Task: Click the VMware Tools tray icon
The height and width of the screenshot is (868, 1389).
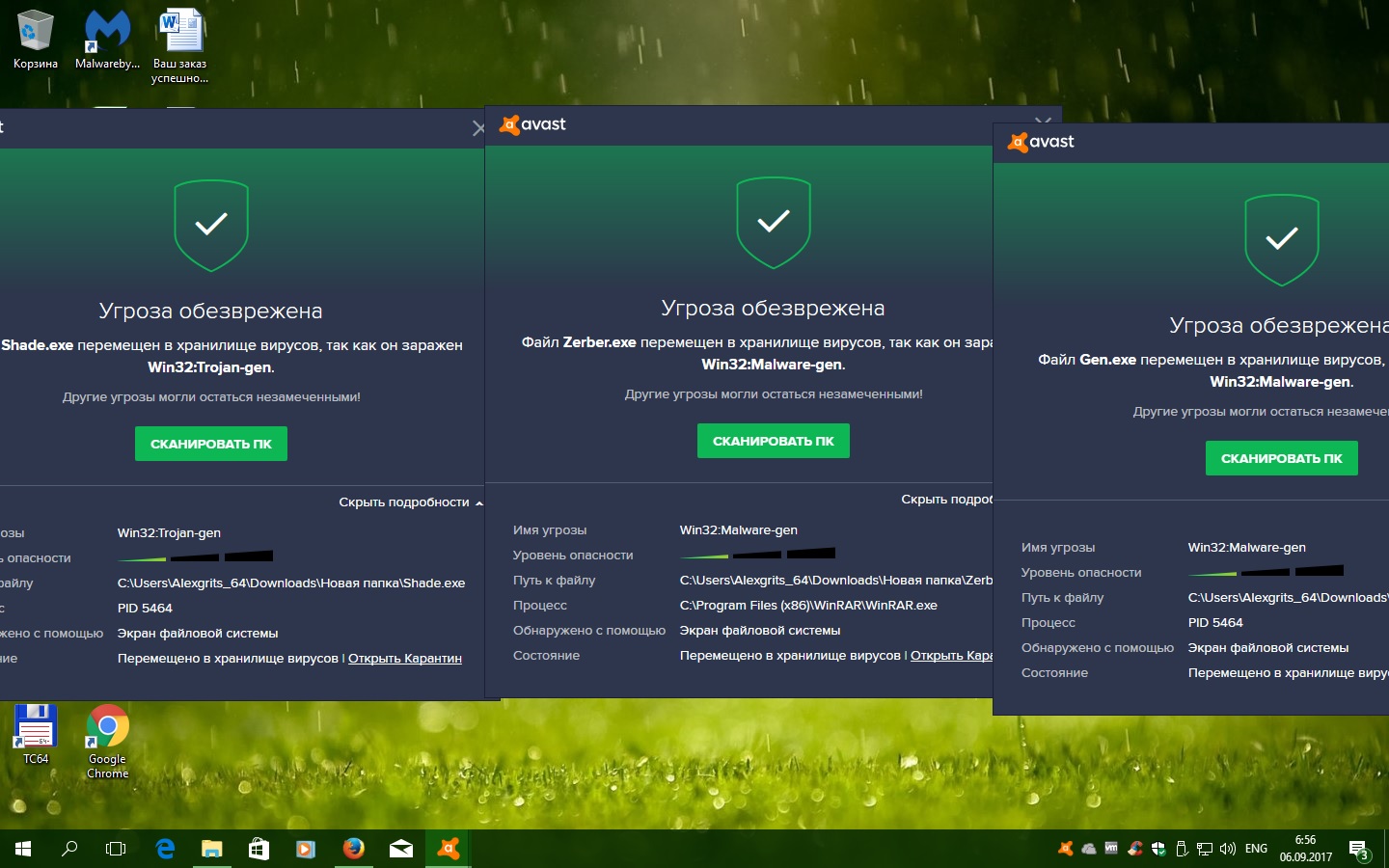Action: [1111, 849]
